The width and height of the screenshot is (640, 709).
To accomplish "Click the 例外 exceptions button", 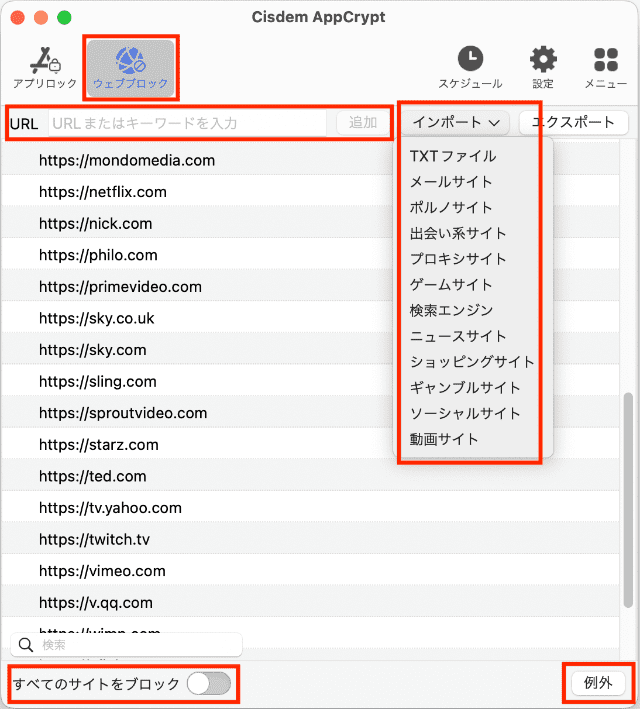I will click(x=598, y=683).
